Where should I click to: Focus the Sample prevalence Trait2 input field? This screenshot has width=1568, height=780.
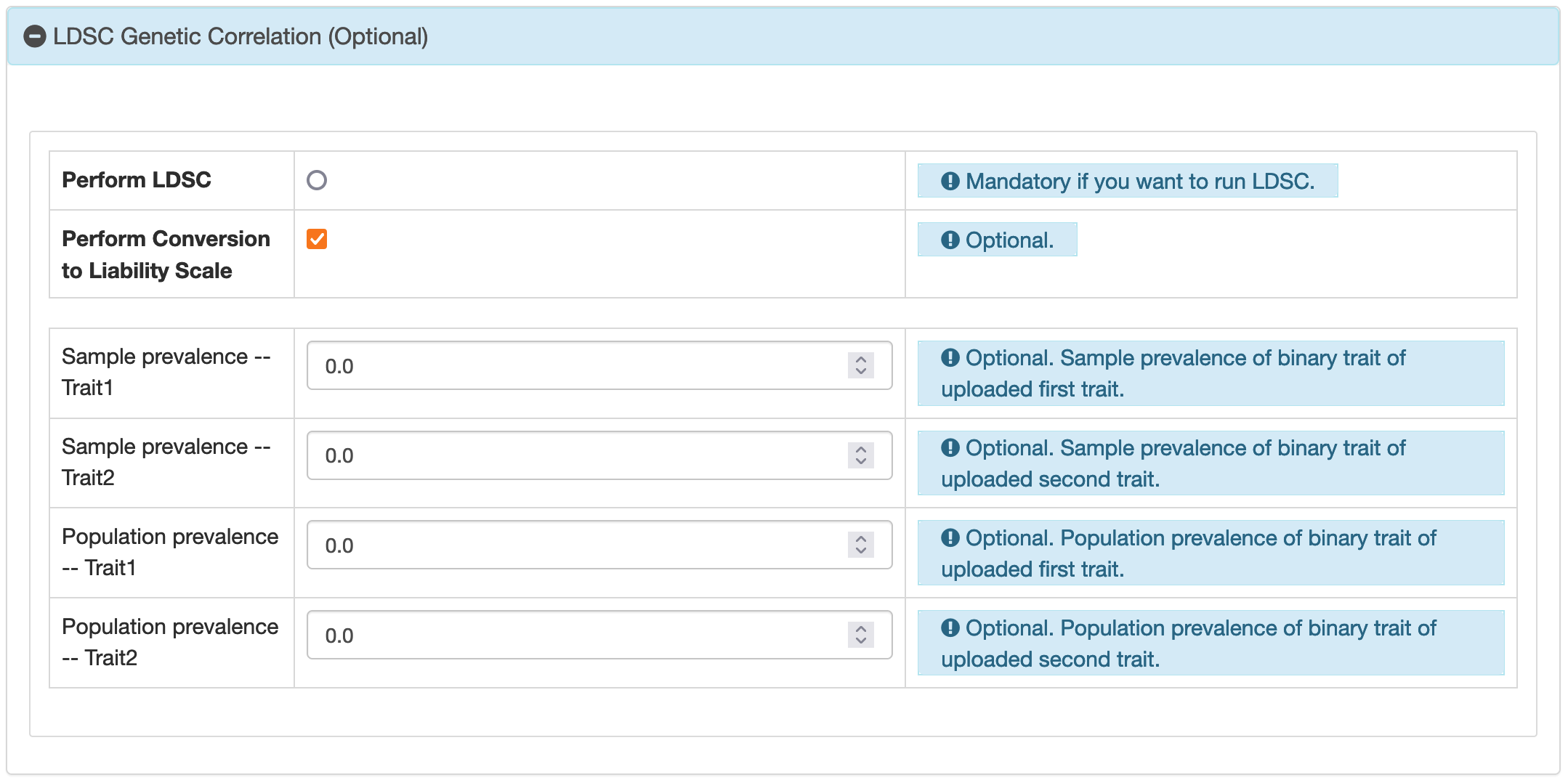coord(574,456)
